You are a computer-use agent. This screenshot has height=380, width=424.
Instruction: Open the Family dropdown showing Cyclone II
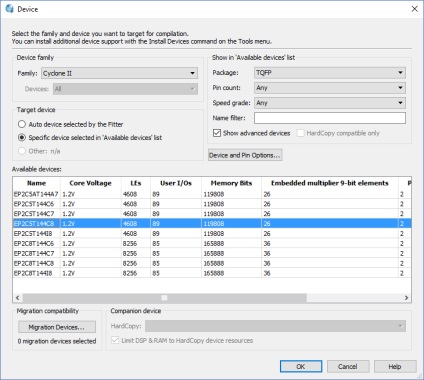coord(119,73)
